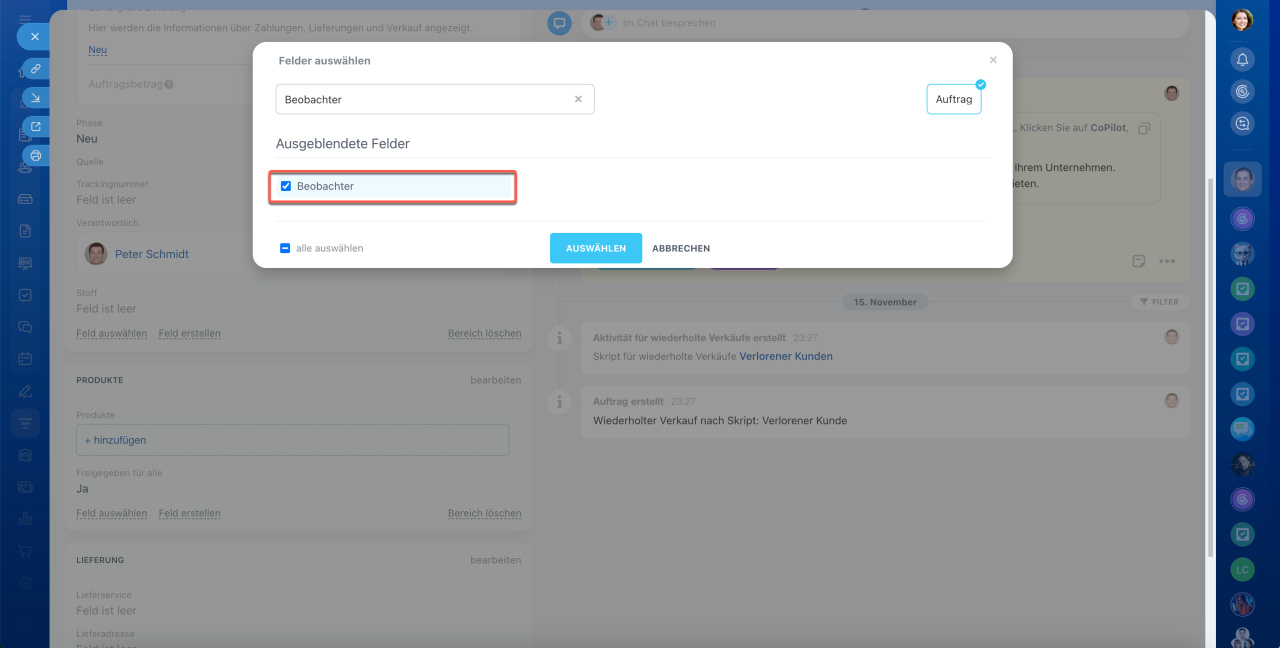Click the collapse arrow side-panel button
This screenshot has height=648, width=1280.
click(x=35, y=98)
